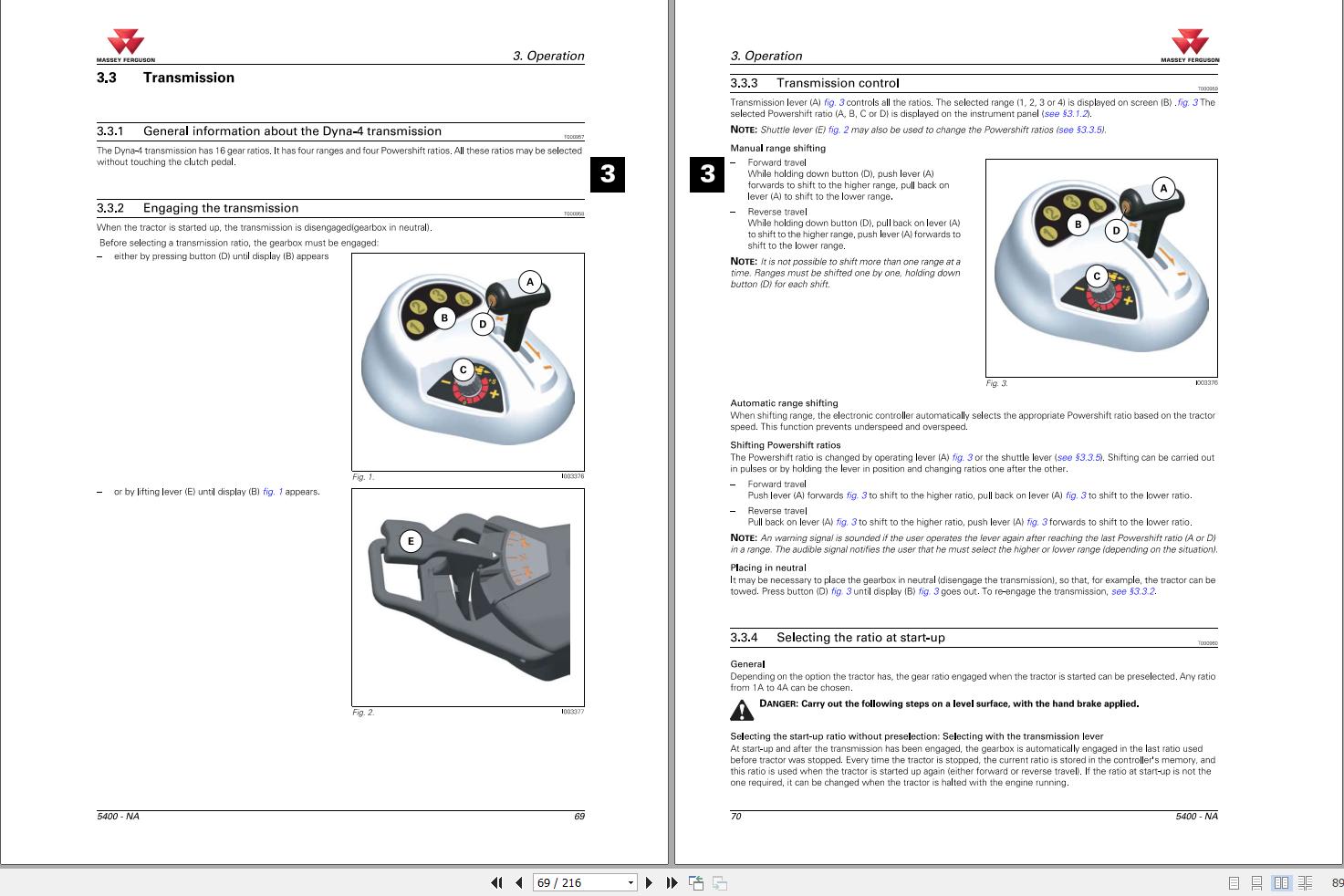Open the page number dropdown arrow

click(x=630, y=882)
